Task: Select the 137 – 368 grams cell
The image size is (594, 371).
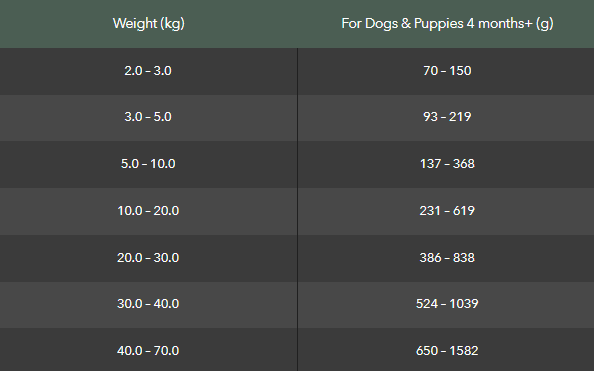Action: pos(447,164)
